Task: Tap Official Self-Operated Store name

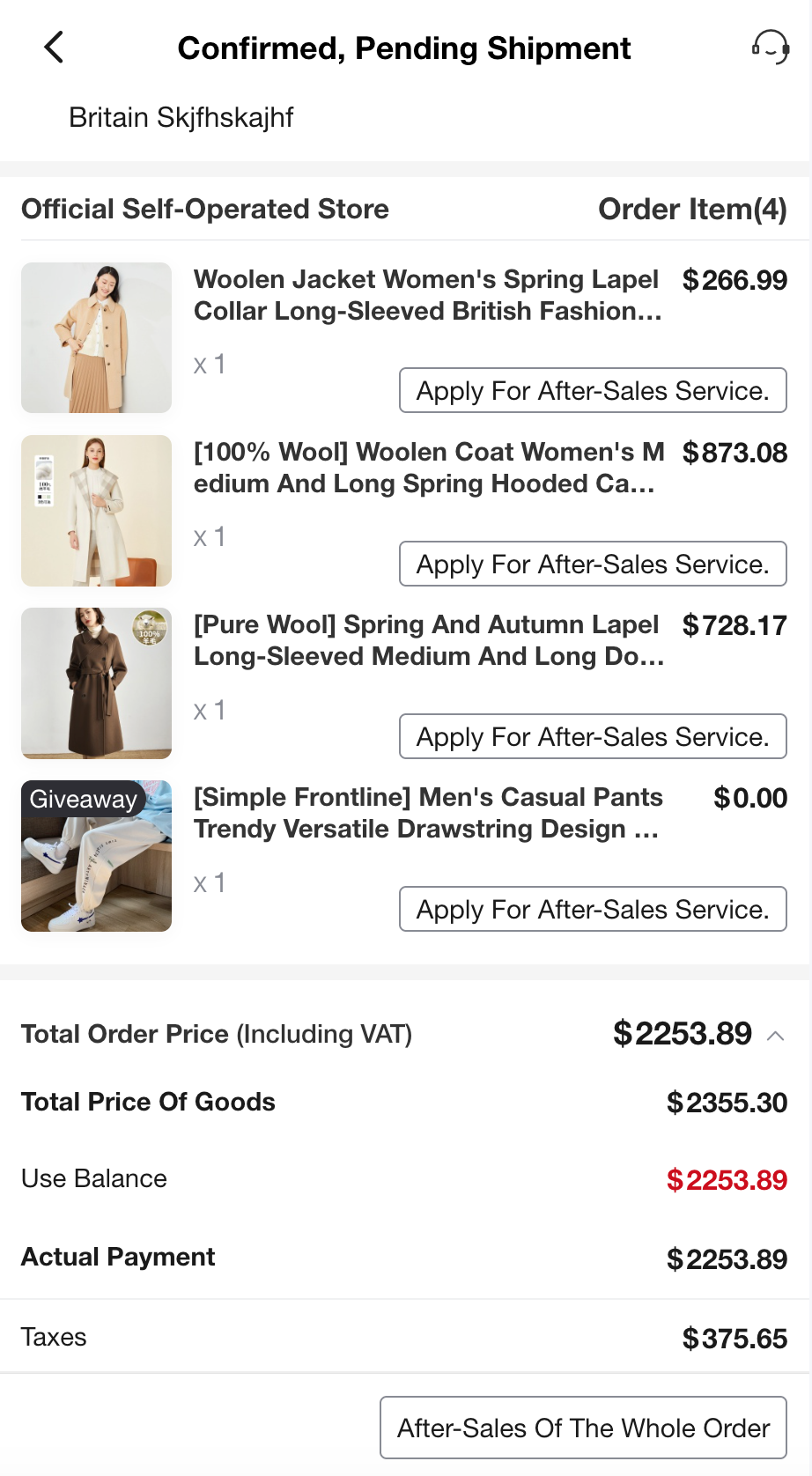Action: click(x=205, y=209)
